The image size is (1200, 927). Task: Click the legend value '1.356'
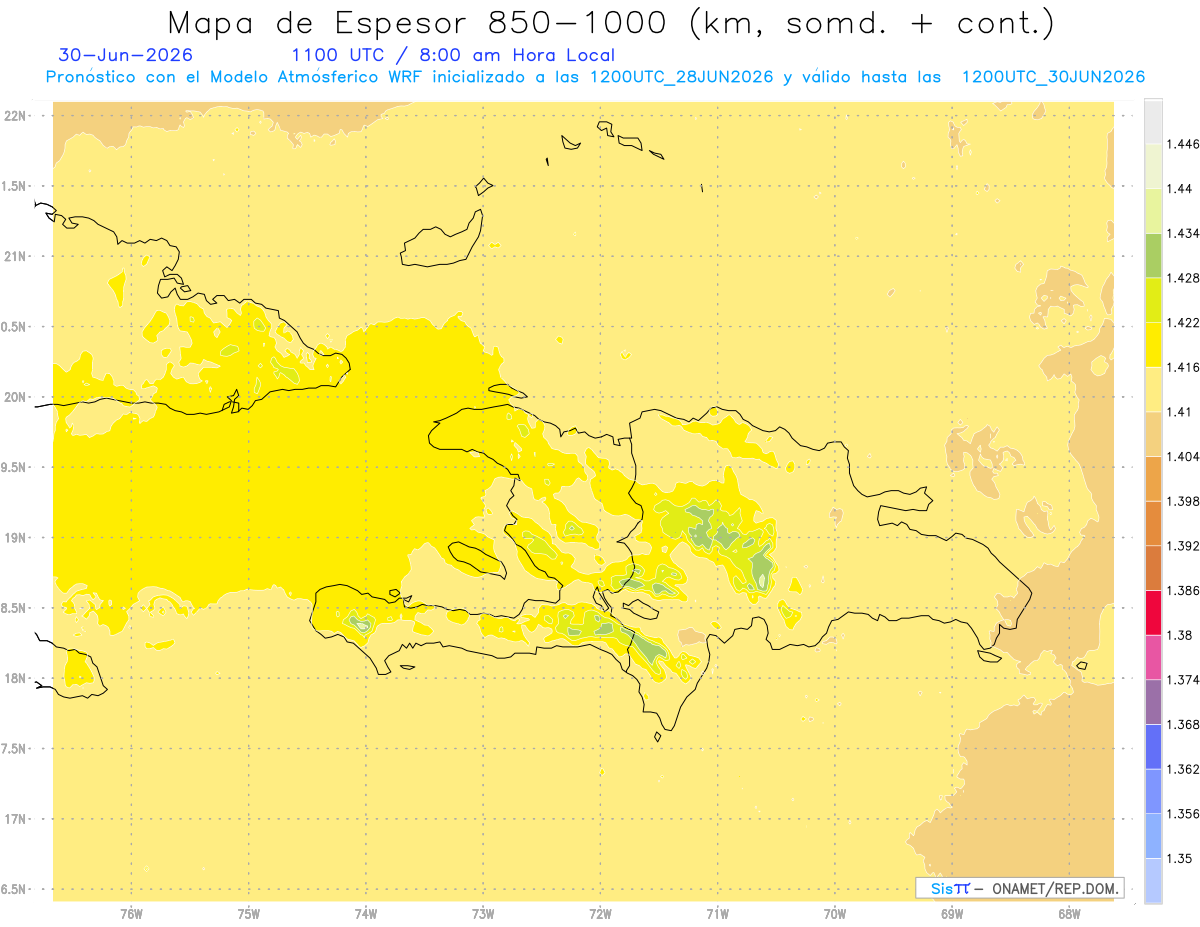pos(1185,814)
